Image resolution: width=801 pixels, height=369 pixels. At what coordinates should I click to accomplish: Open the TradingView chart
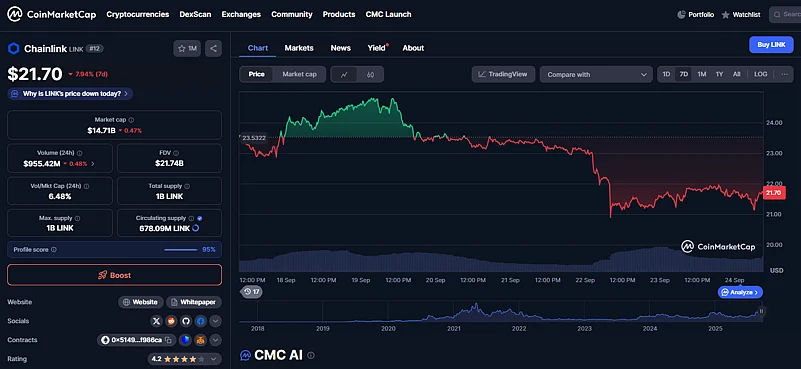[x=503, y=74]
